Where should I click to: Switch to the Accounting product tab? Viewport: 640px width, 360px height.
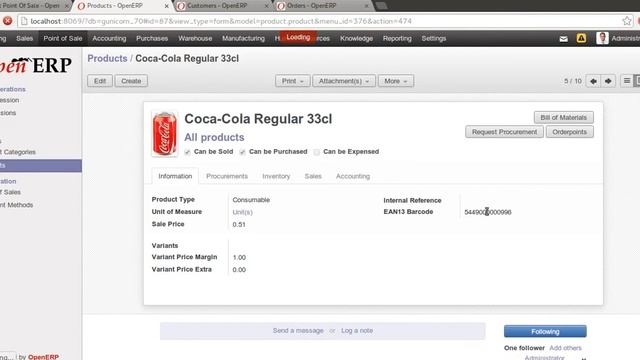[x=353, y=176]
